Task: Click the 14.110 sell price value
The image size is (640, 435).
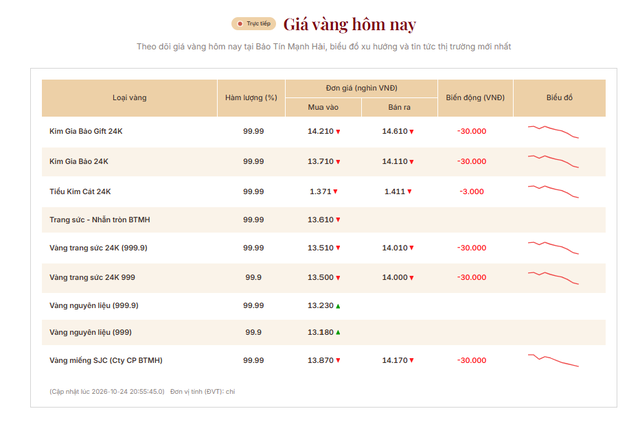Action: (395, 162)
